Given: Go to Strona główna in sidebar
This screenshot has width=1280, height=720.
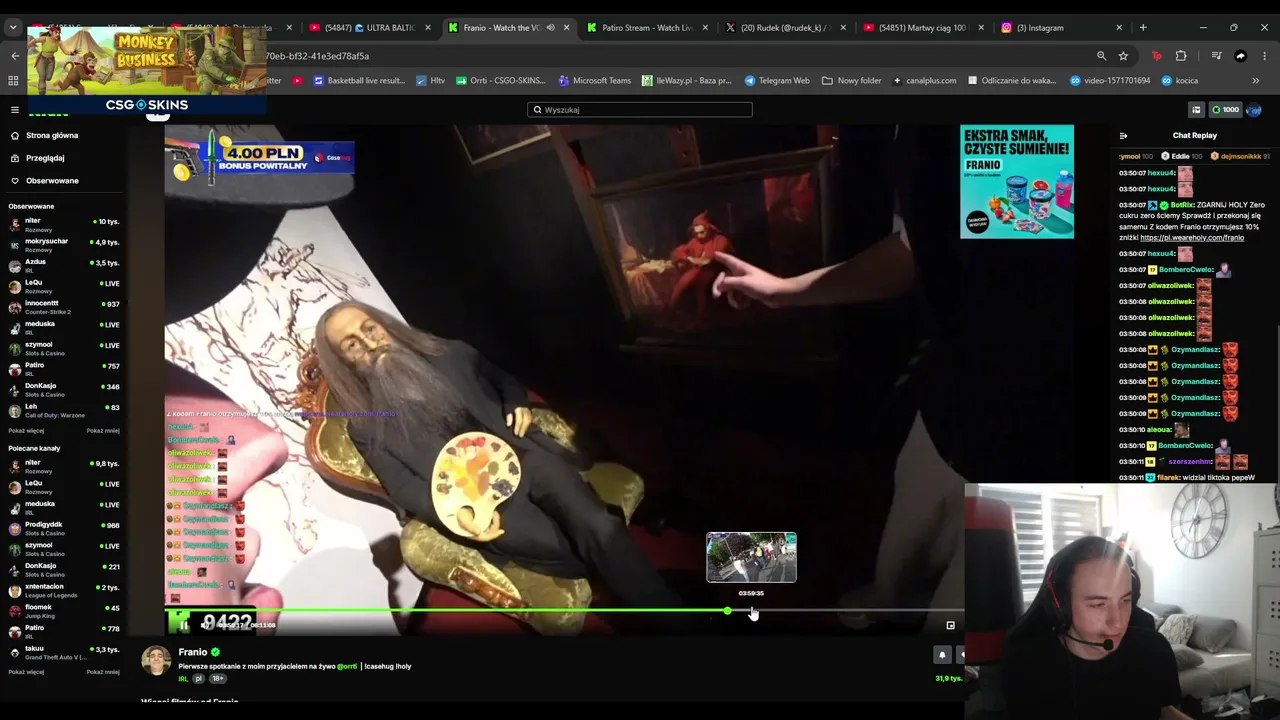Looking at the screenshot, I should pyautogui.click(x=62, y=135).
